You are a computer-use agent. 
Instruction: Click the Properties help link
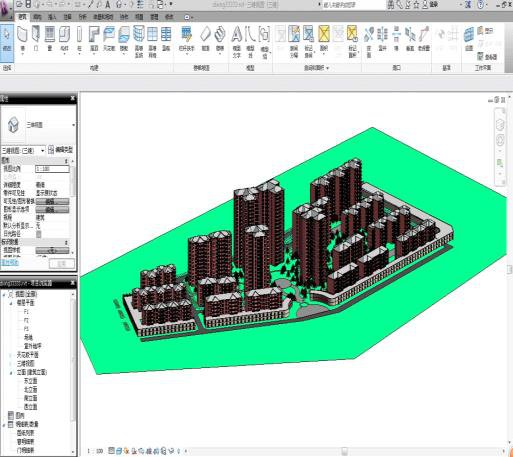(9, 263)
